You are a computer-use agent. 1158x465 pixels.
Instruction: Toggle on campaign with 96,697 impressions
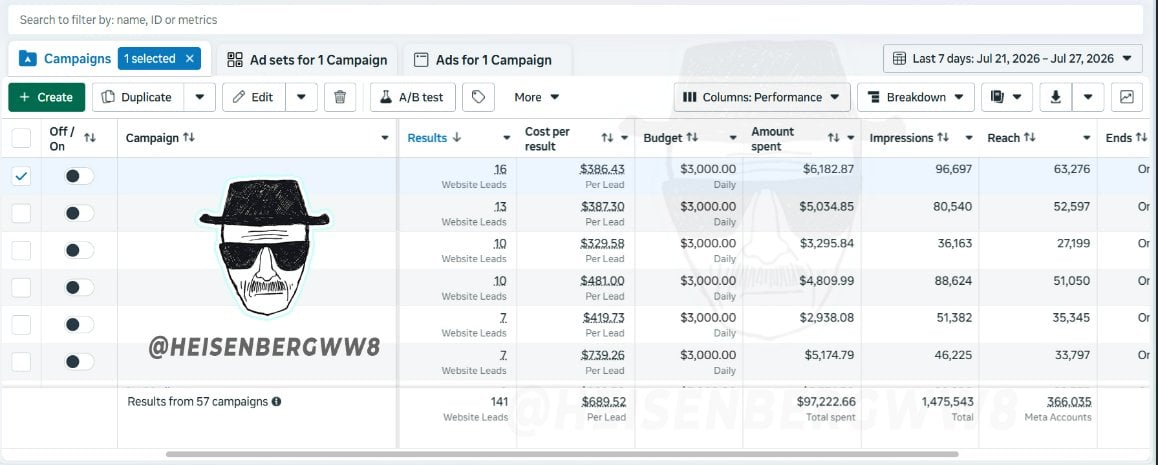(79, 176)
